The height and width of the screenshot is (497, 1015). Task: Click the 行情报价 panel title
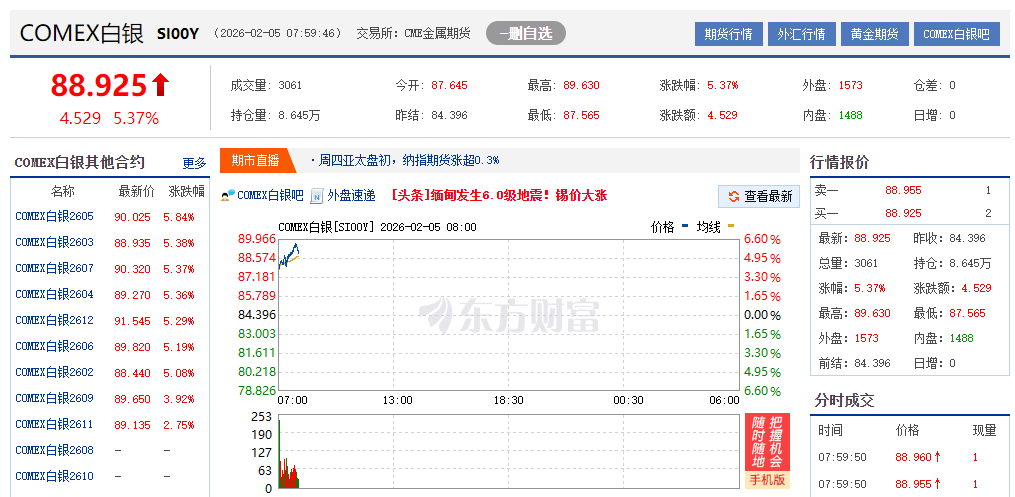coord(840,162)
